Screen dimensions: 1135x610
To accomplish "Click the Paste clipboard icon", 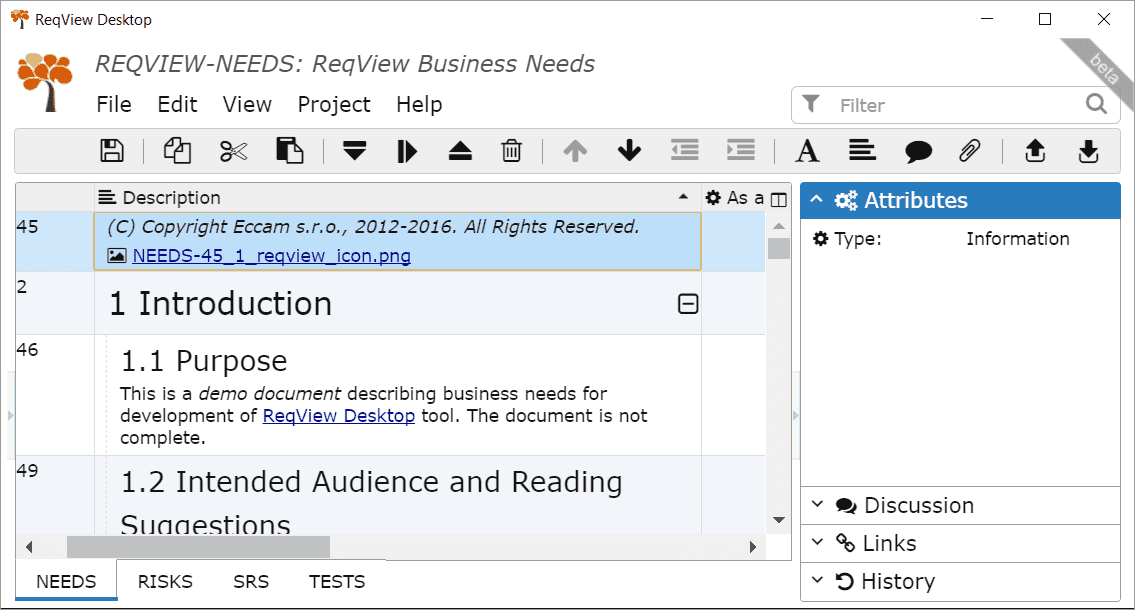I will pos(289,151).
